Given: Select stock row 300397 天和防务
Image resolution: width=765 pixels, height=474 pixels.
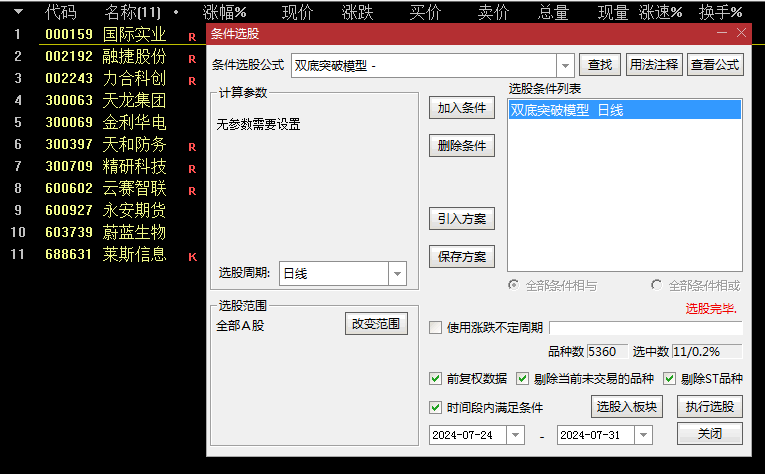Looking at the screenshot, I should click(x=105, y=144).
